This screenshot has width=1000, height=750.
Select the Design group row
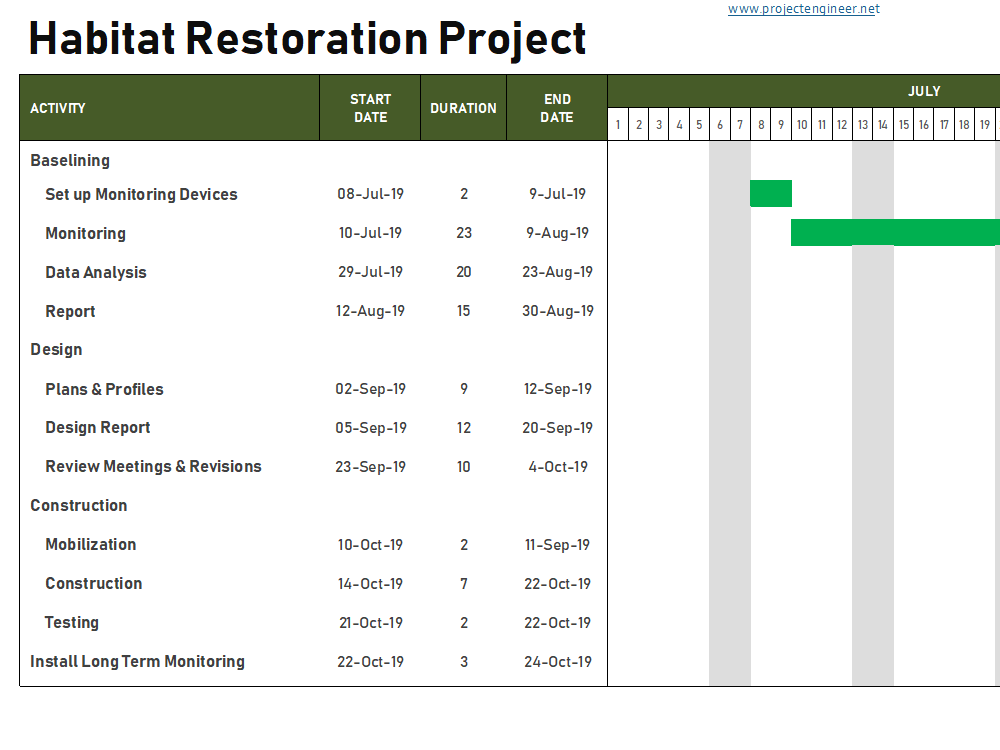click(56, 349)
